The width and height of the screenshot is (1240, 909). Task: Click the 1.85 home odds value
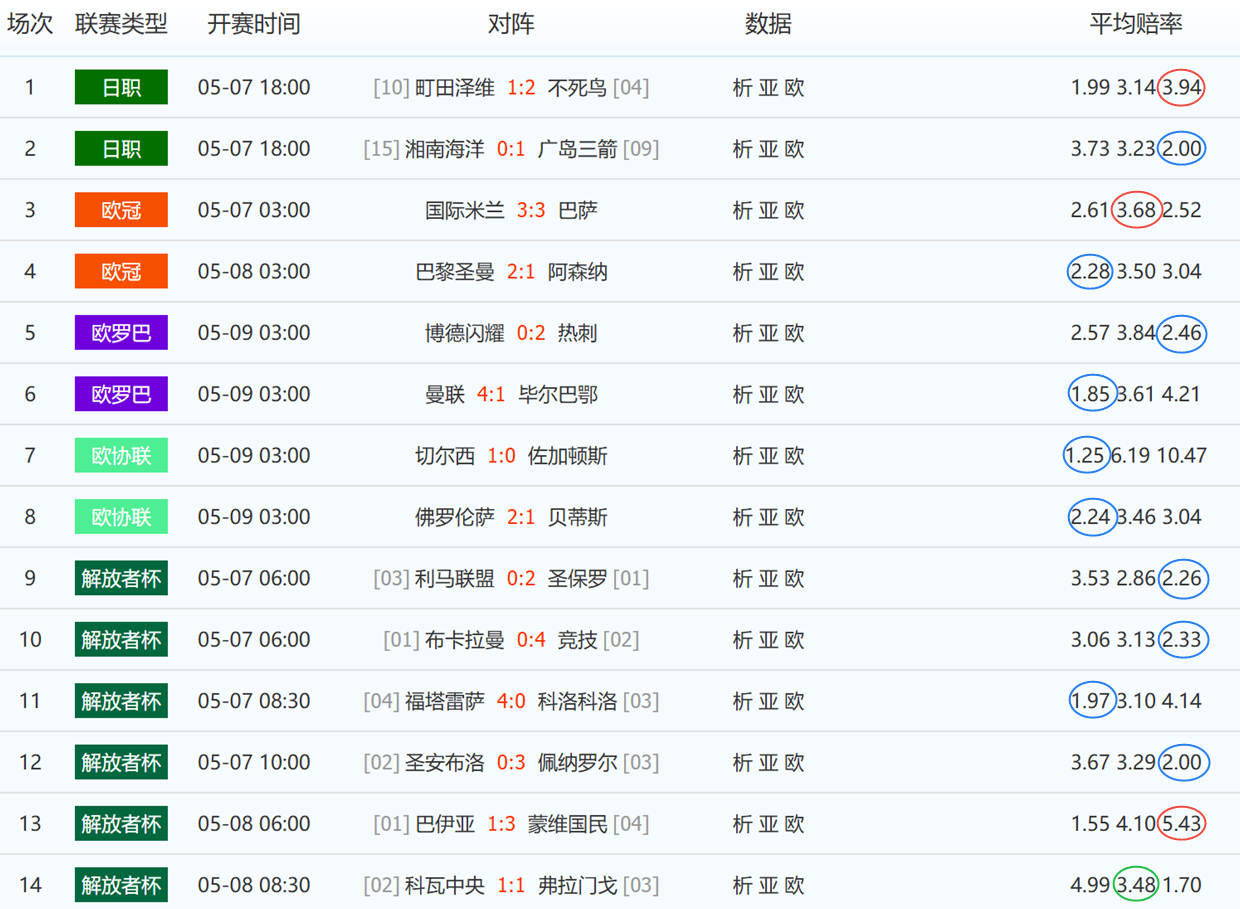point(1090,395)
